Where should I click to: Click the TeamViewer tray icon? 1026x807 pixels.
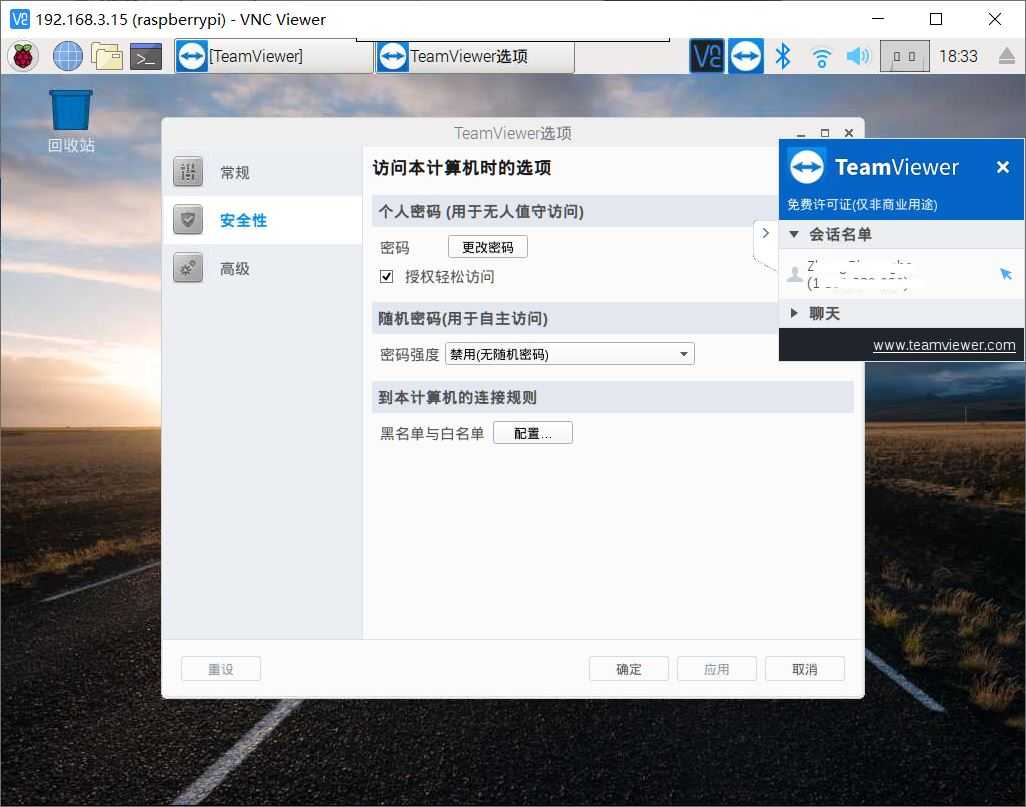746,56
